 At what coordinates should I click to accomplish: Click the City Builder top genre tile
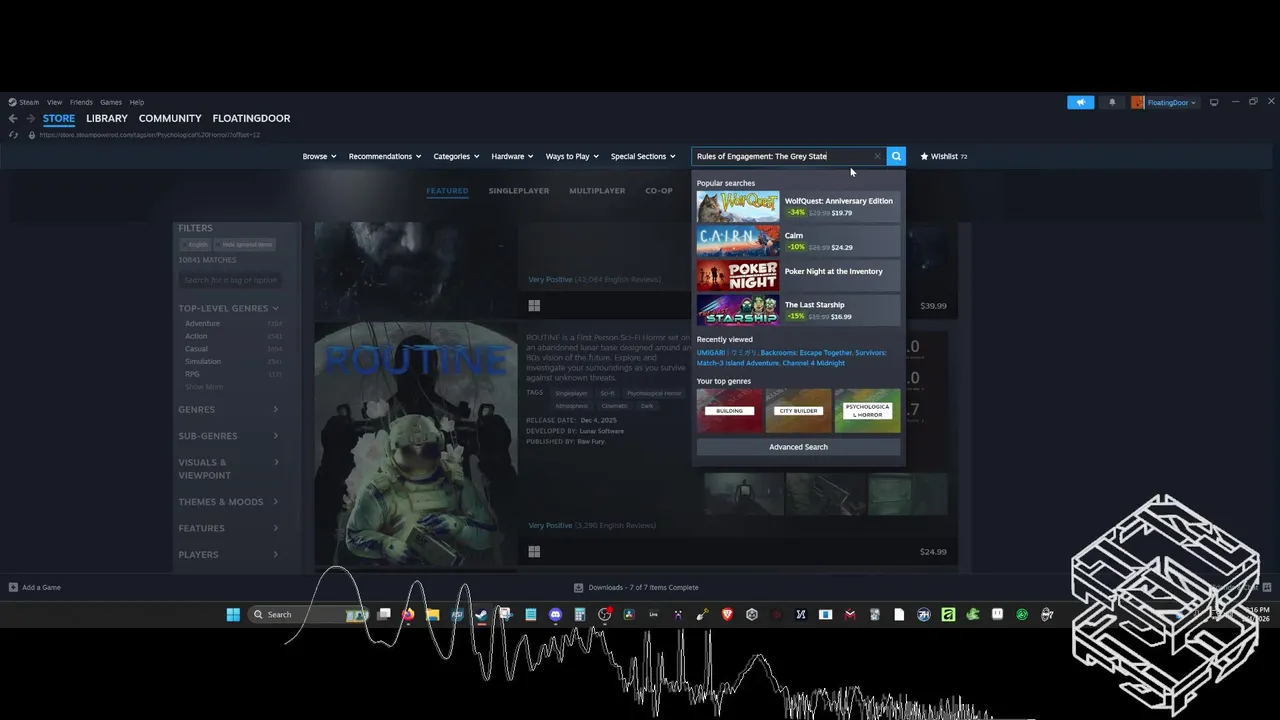(798, 411)
